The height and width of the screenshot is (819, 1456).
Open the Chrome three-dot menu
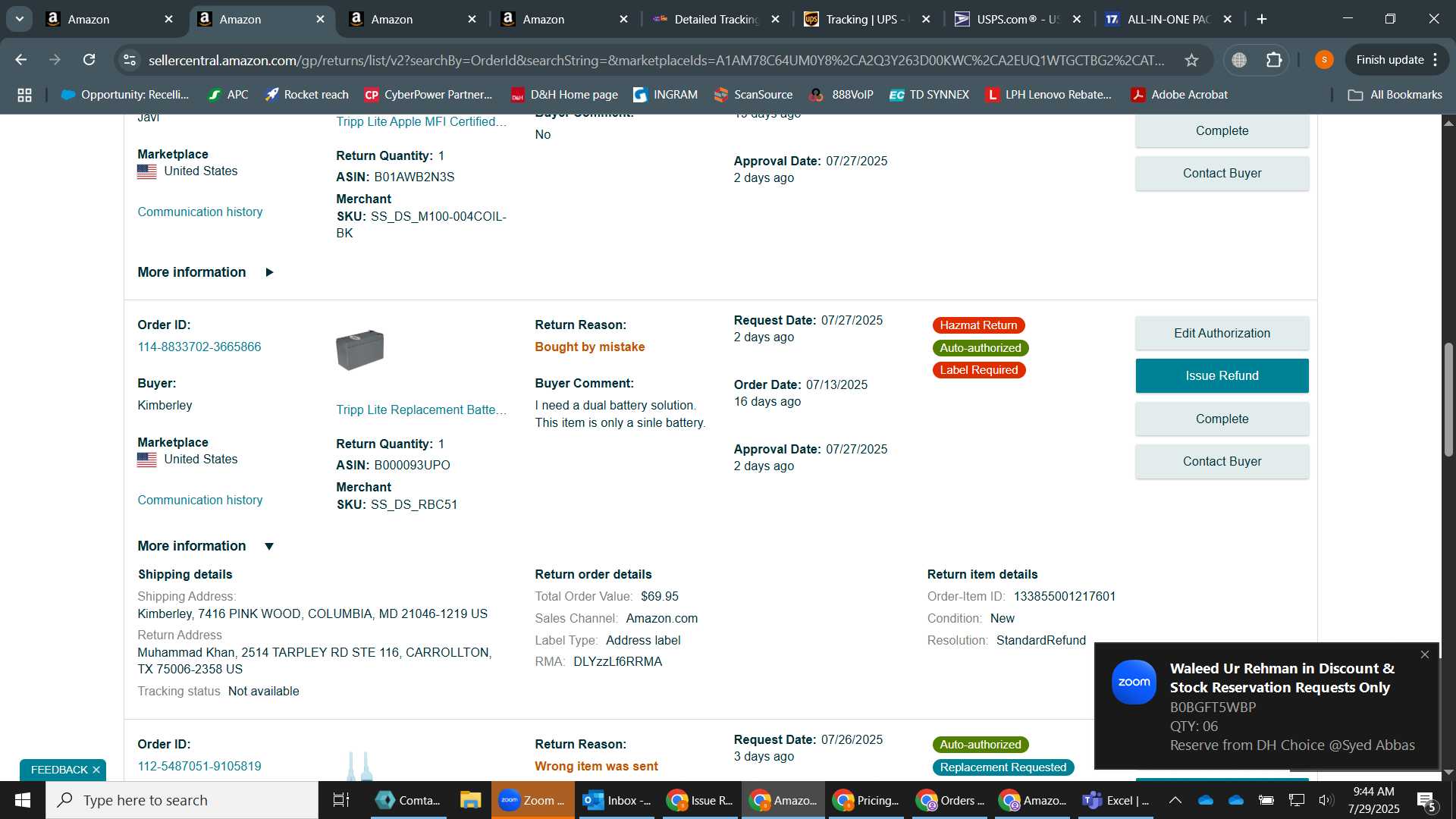click(x=1436, y=60)
